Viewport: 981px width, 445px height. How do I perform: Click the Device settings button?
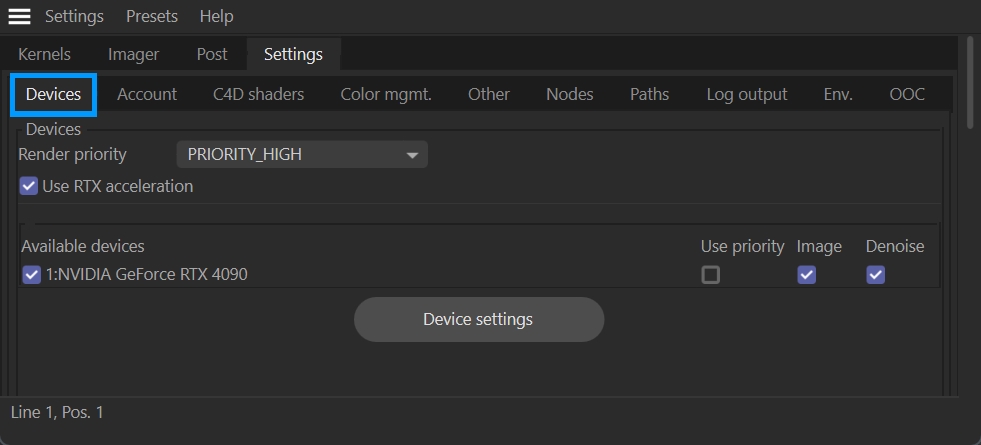pos(478,320)
